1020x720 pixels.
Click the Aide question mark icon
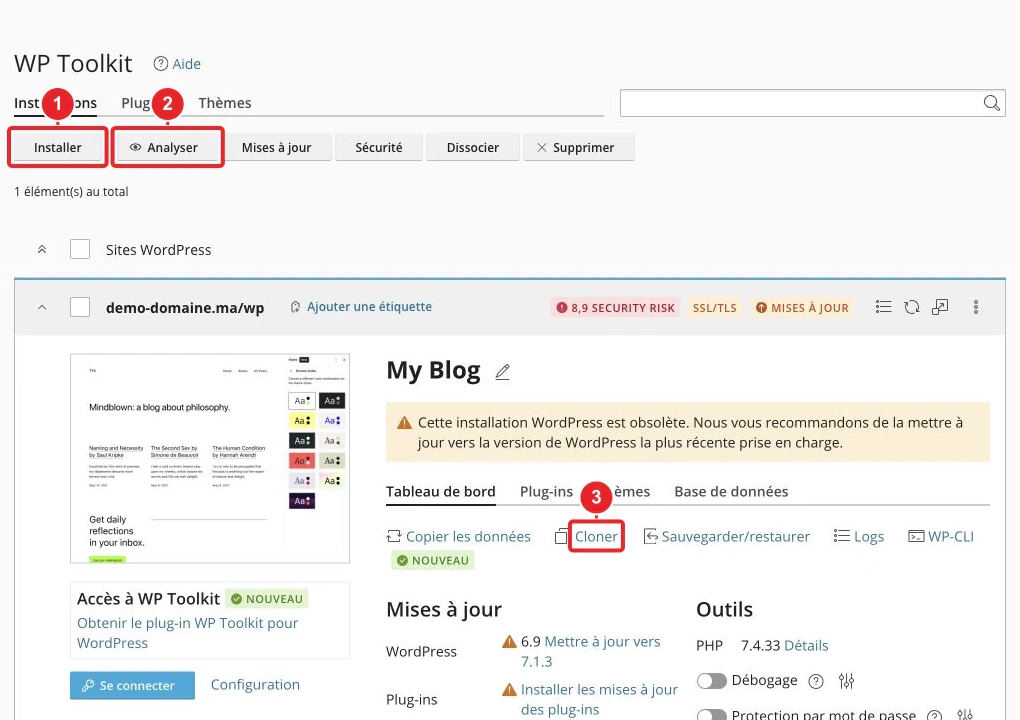[x=161, y=64]
